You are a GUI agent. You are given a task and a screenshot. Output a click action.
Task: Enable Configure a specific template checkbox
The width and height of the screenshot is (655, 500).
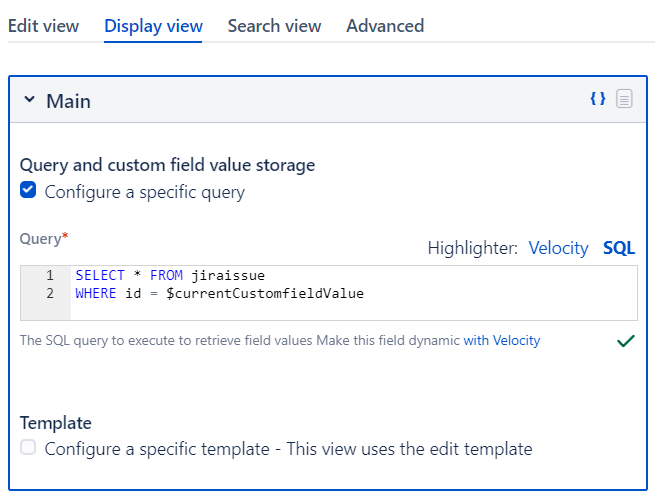tap(28, 448)
